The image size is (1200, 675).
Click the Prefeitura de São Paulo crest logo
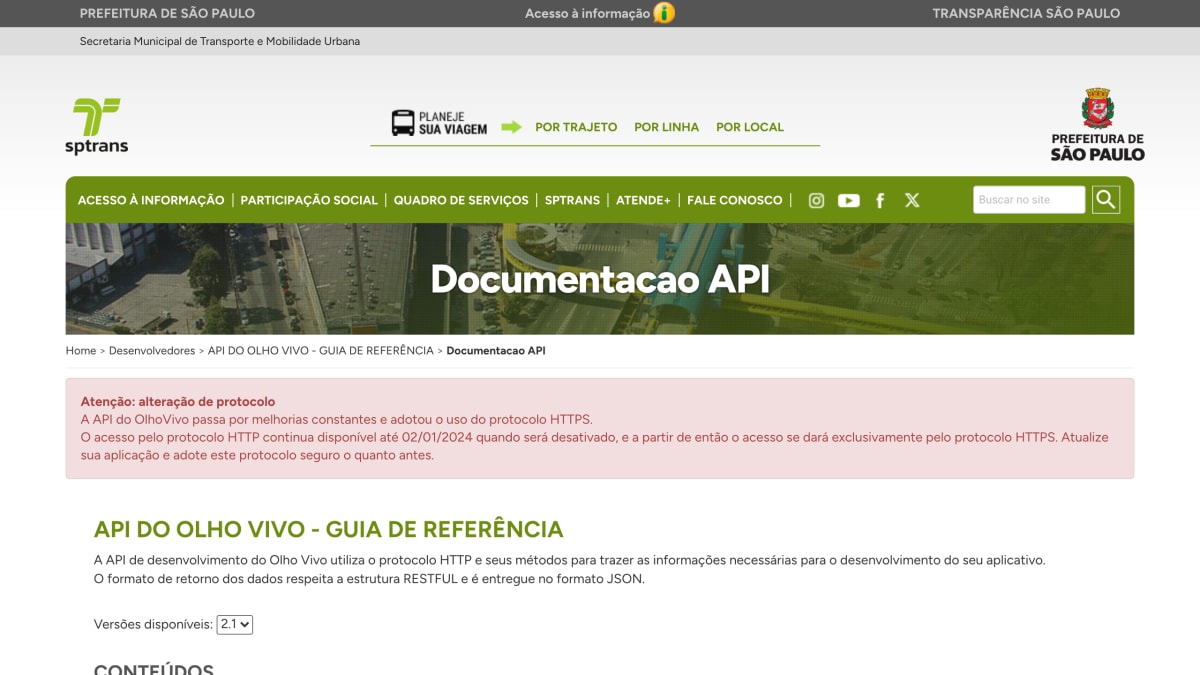(1097, 125)
